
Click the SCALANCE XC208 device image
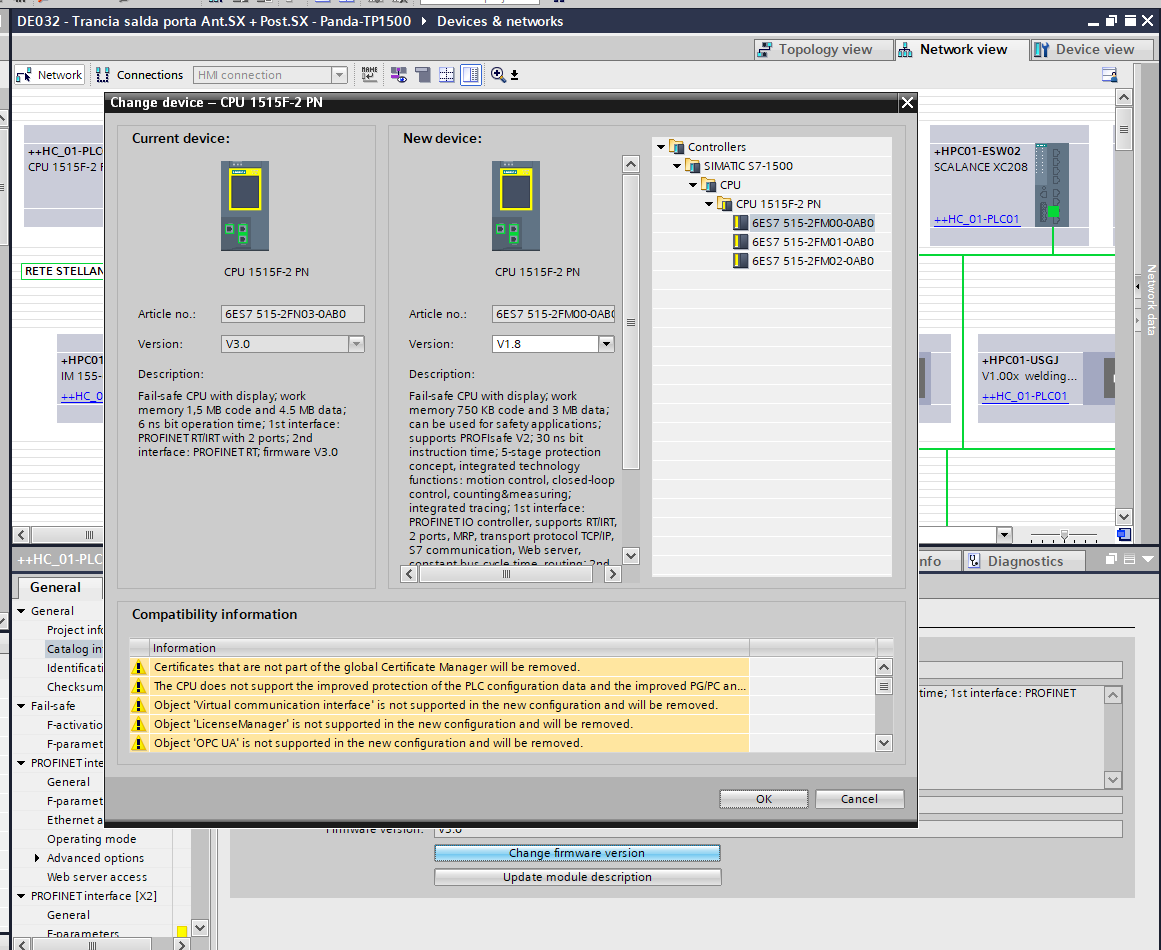[x=1051, y=183]
